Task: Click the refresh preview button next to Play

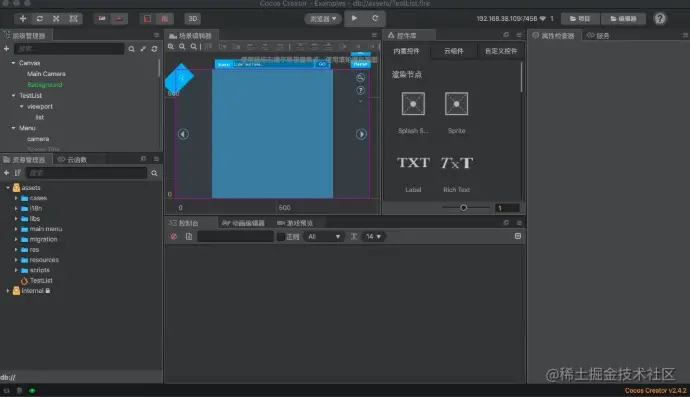Action: coord(375,18)
